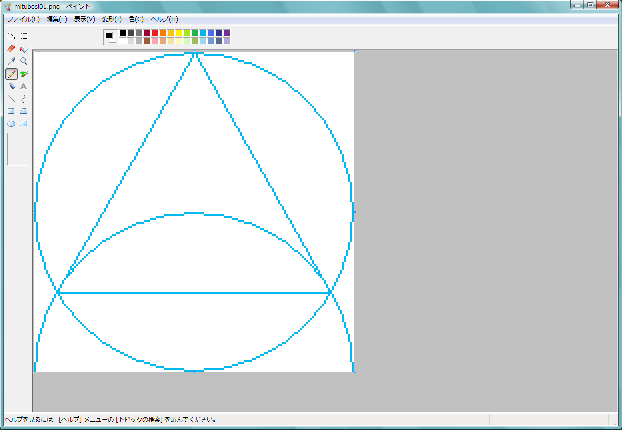The image size is (622, 430).
Task: Select the Ellipse shape tool
Action: 11,124
